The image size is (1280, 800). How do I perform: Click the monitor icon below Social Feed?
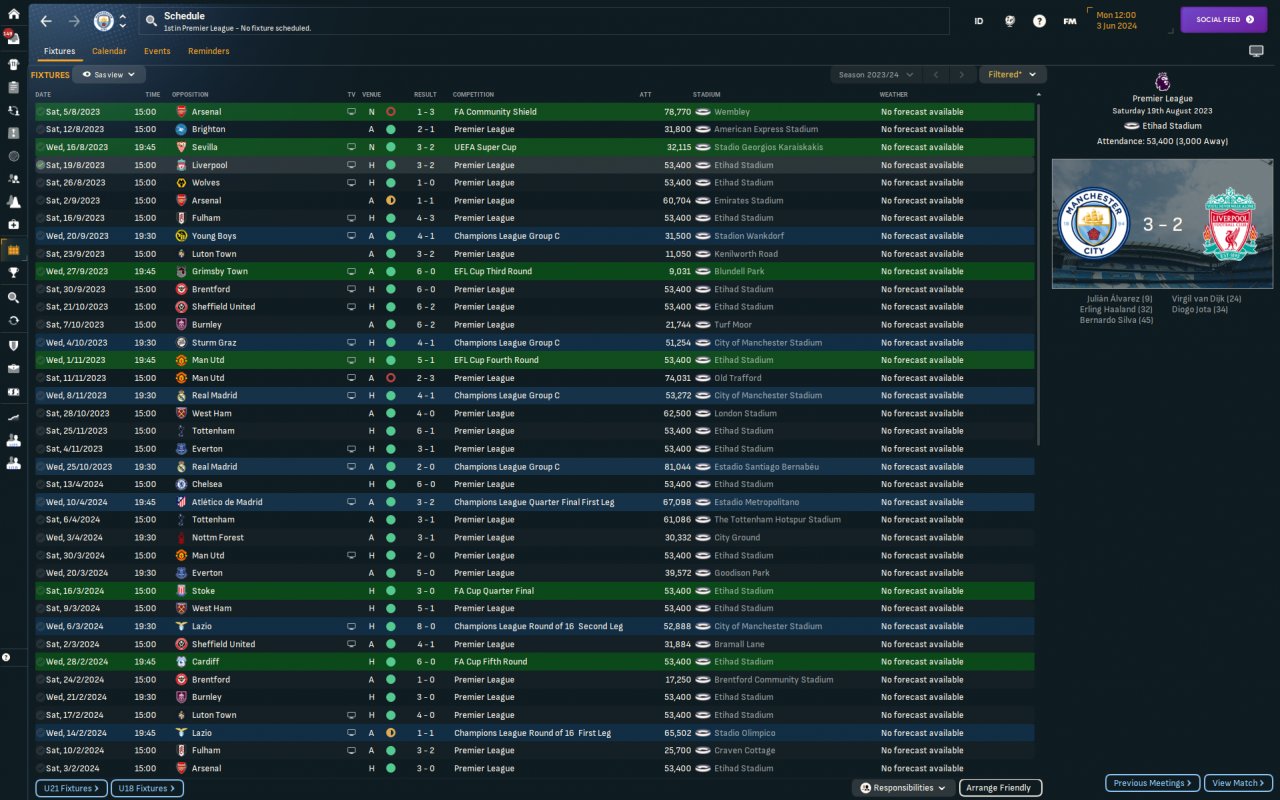coord(1256,51)
